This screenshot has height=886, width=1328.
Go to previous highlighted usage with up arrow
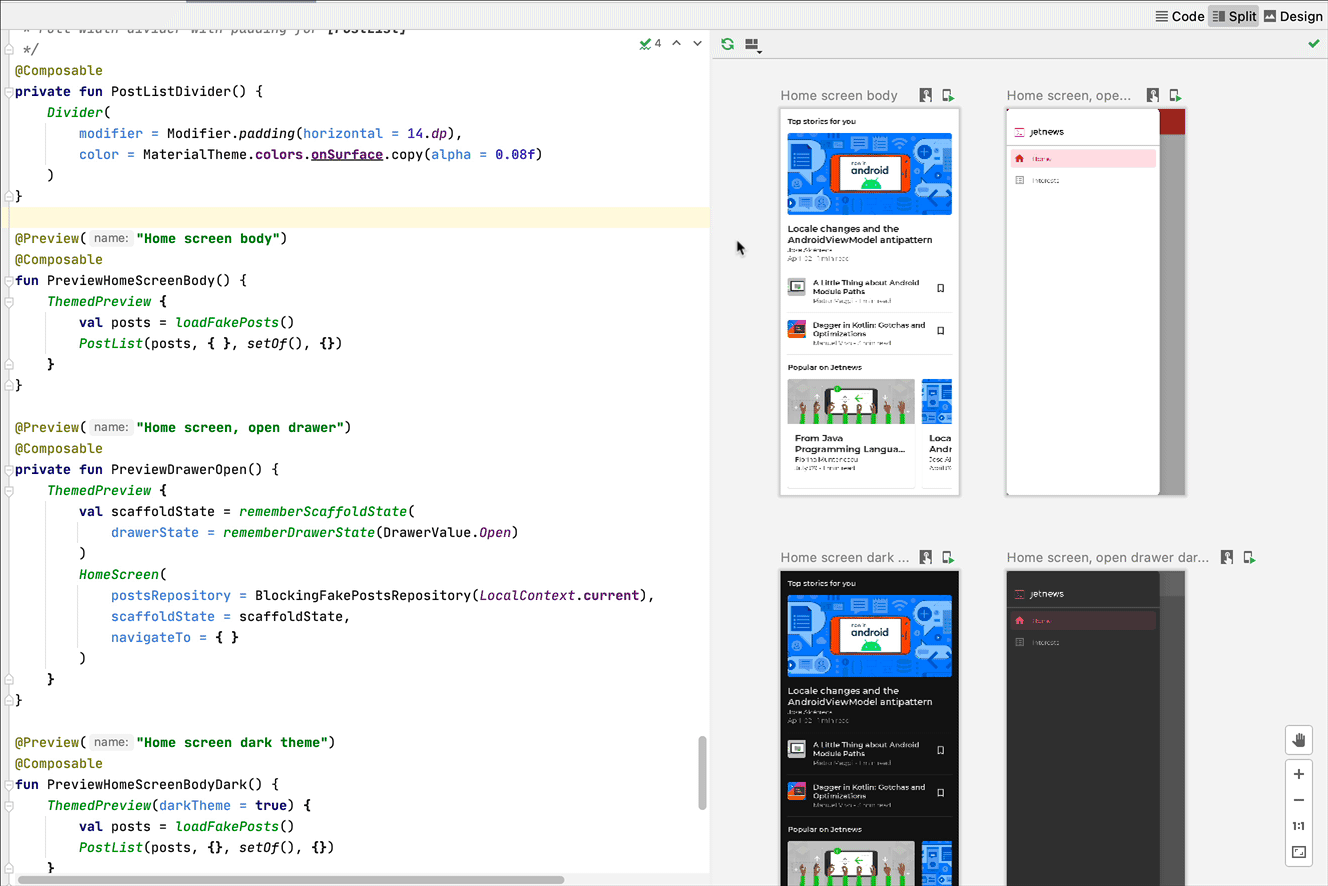coord(676,43)
